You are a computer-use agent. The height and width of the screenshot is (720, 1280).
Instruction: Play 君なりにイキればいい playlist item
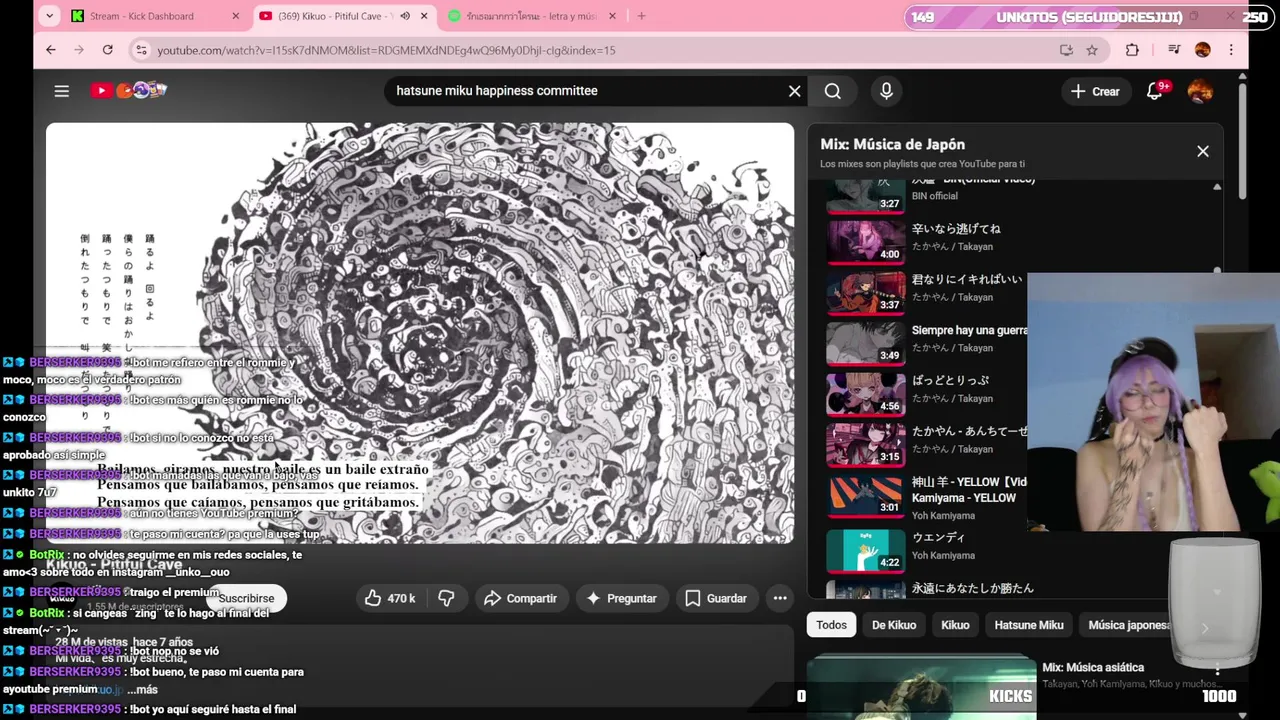[967, 279]
